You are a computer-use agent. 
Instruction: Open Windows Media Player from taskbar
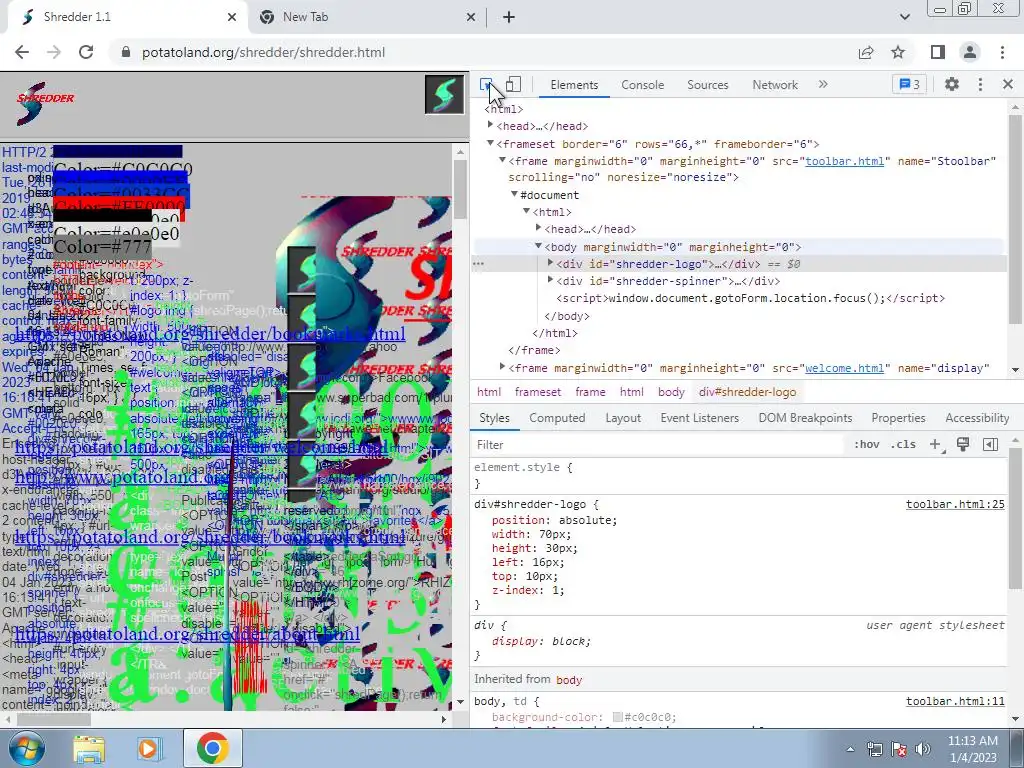[149, 749]
